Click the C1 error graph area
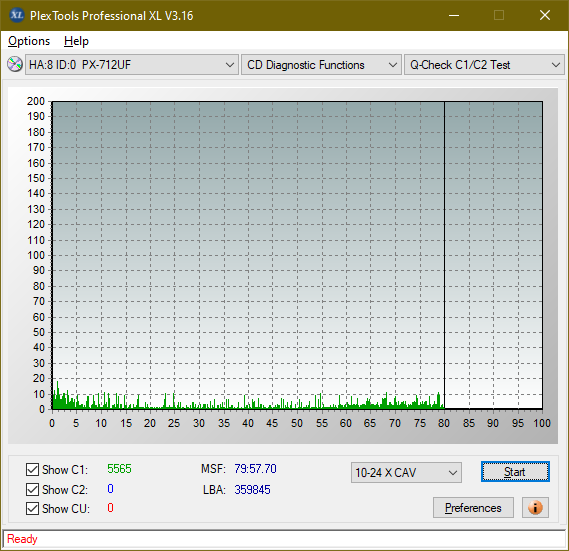This screenshot has height=551, width=569. [297, 255]
